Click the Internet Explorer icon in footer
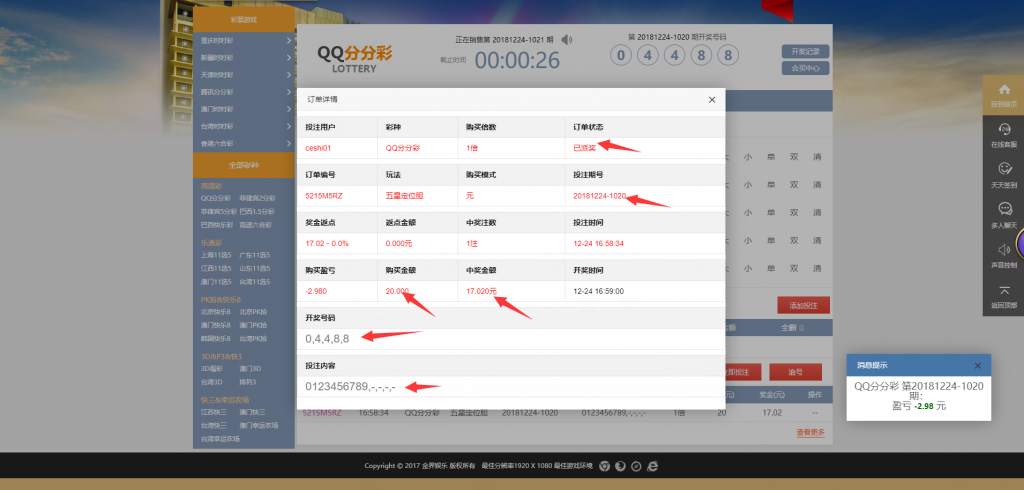Viewport: 1024px width, 490px height. click(x=652, y=466)
